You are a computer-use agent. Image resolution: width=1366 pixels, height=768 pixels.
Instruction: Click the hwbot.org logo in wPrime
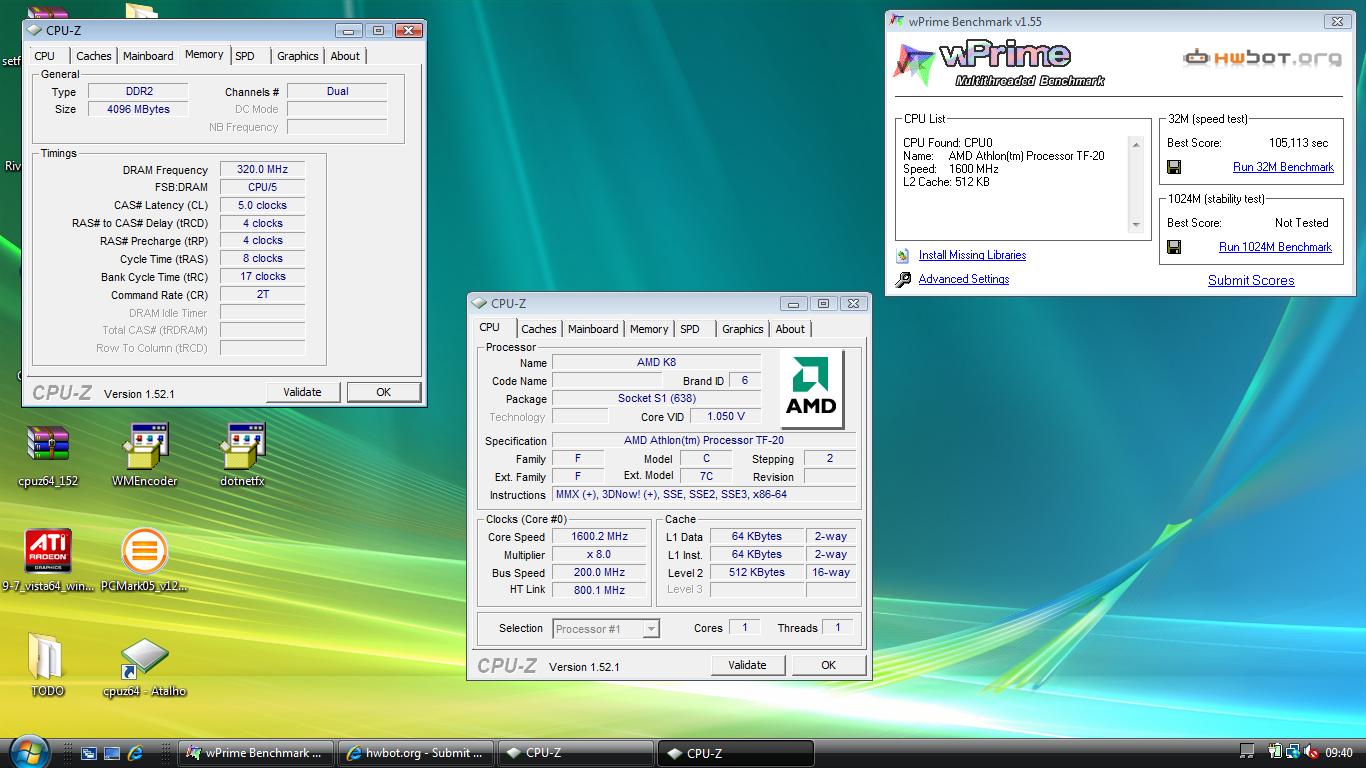coord(1262,58)
